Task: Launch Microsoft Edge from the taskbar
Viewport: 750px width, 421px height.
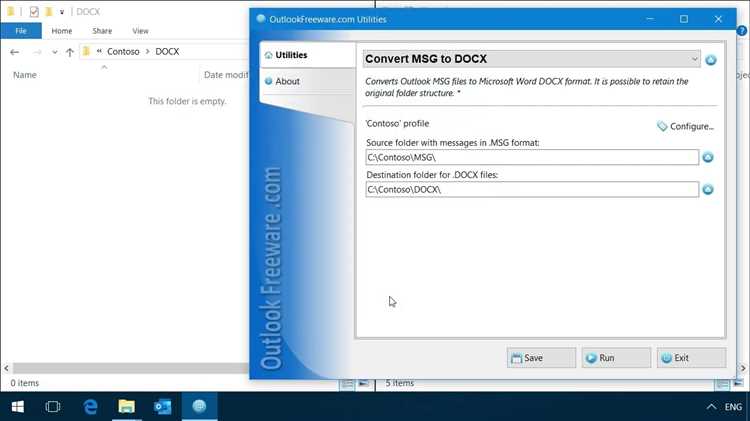Action: (x=90, y=407)
